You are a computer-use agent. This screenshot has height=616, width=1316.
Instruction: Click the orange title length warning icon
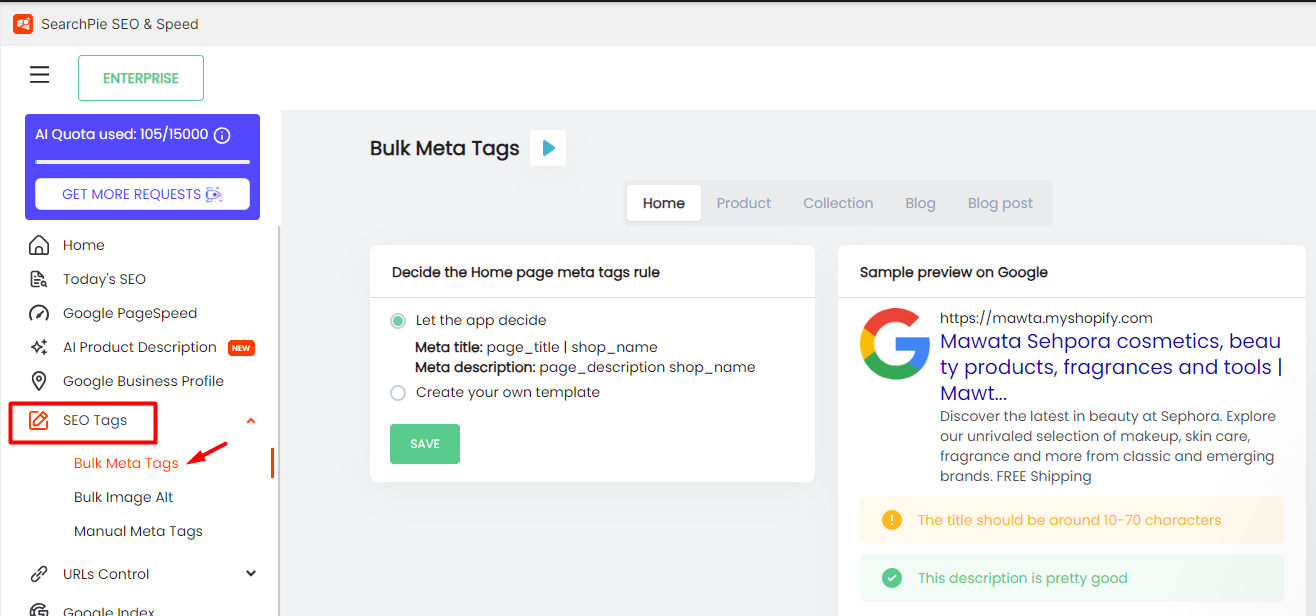click(892, 520)
